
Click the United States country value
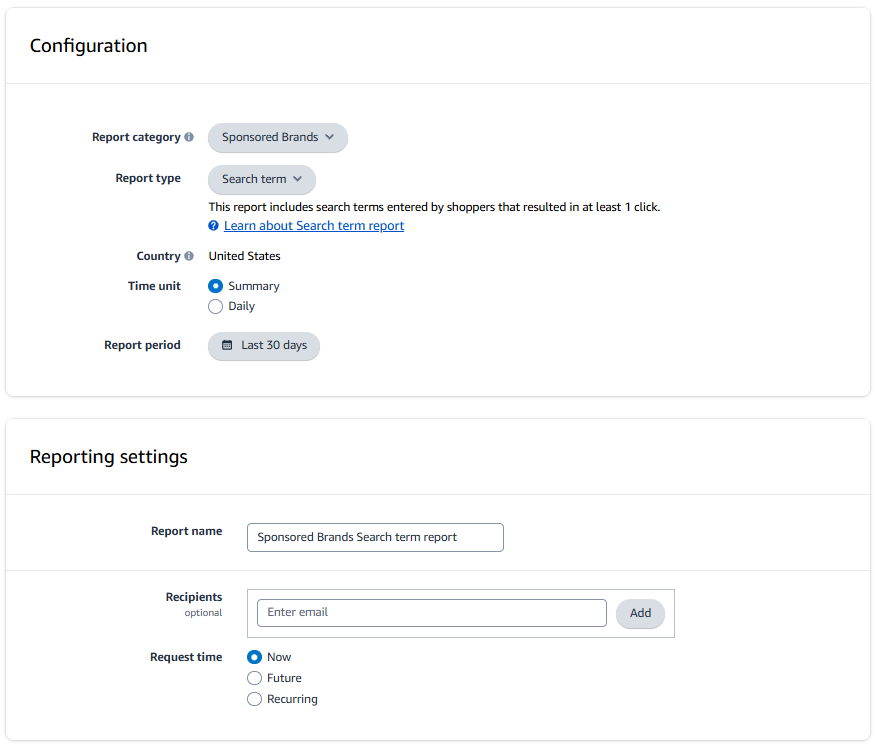tap(244, 256)
